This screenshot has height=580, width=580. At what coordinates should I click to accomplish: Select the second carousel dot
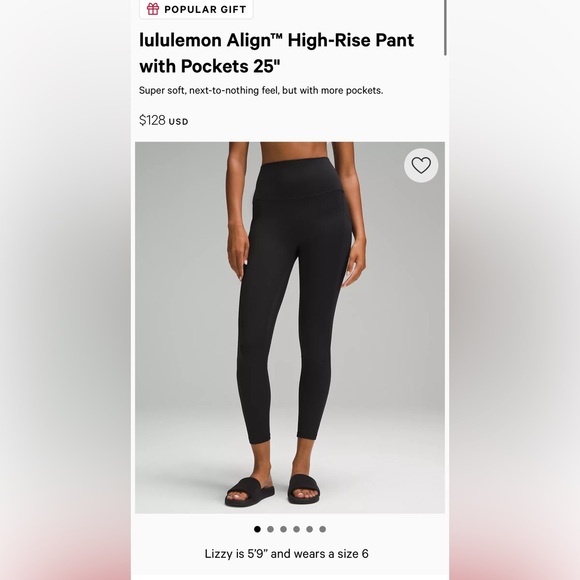pos(270,529)
